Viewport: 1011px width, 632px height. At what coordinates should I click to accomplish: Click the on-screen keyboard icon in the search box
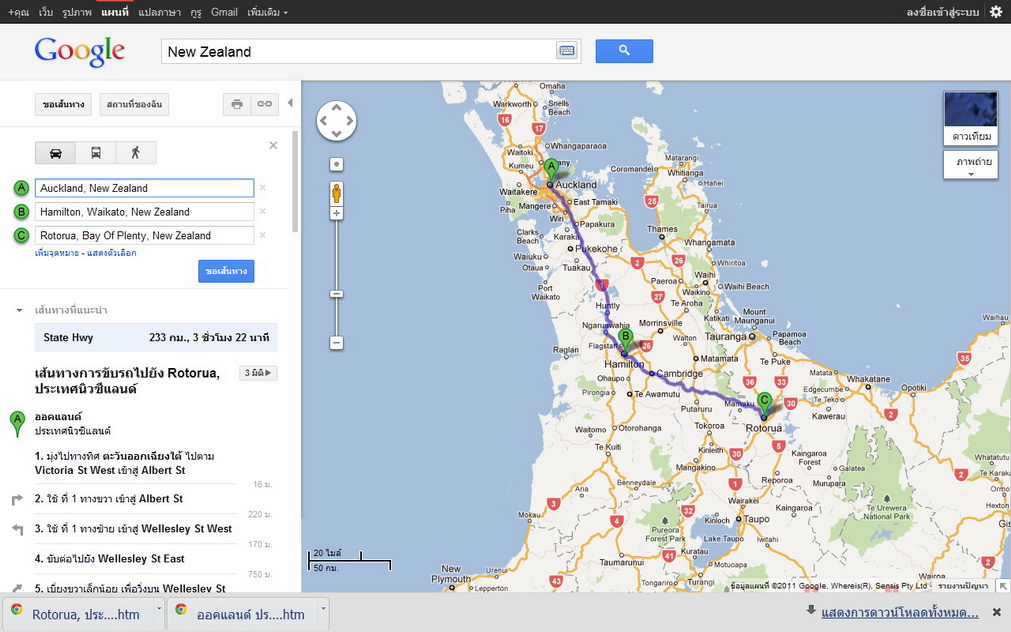pos(567,51)
